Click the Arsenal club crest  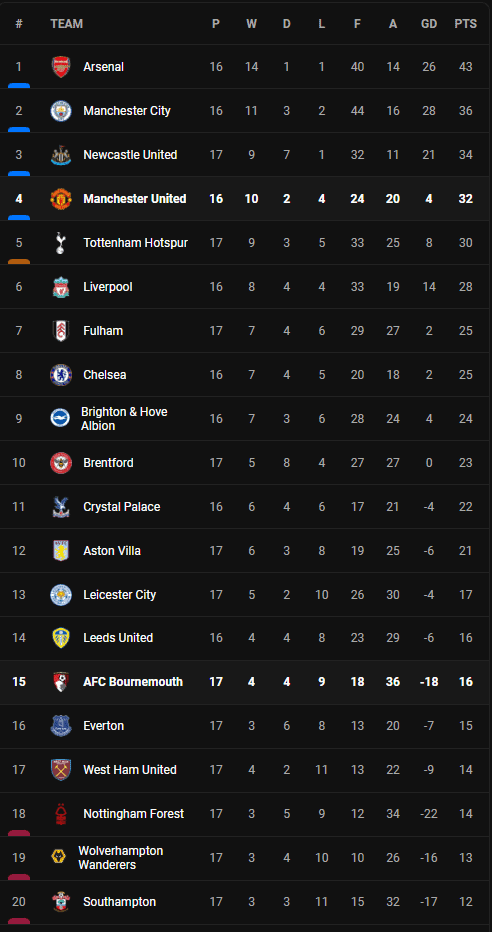pos(61,67)
